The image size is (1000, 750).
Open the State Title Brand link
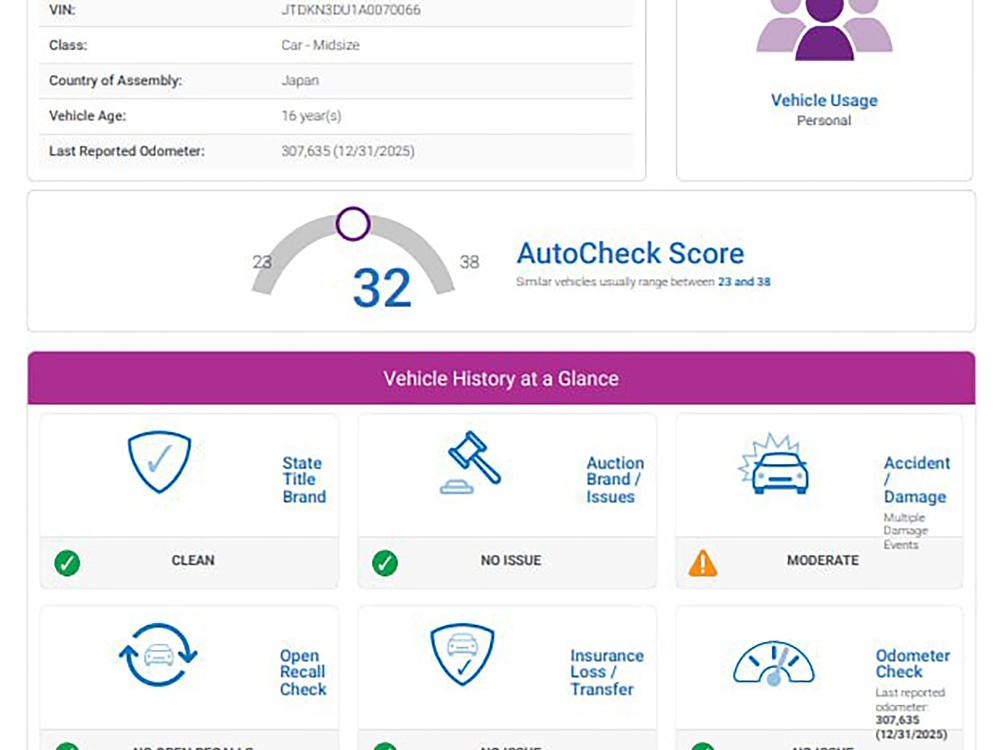click(303, 479)
